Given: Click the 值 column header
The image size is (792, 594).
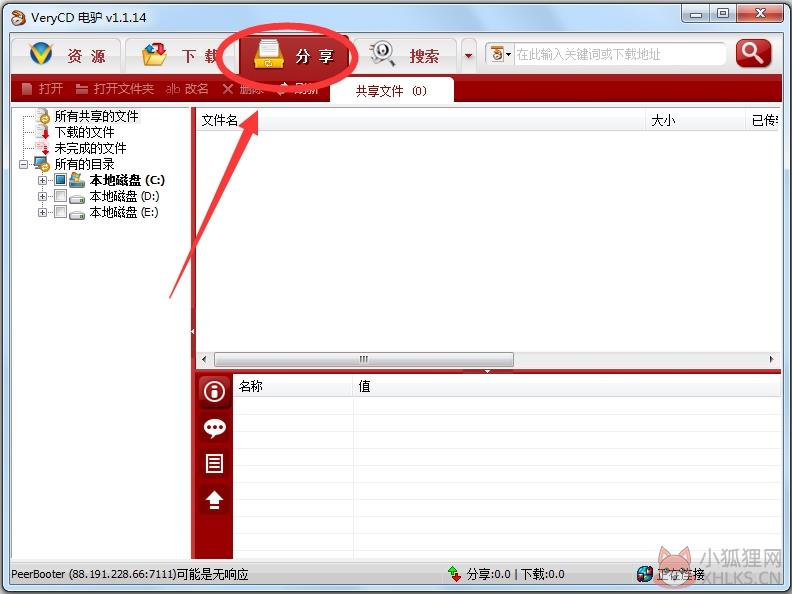Looking at the screenshot, I should 567,386.
